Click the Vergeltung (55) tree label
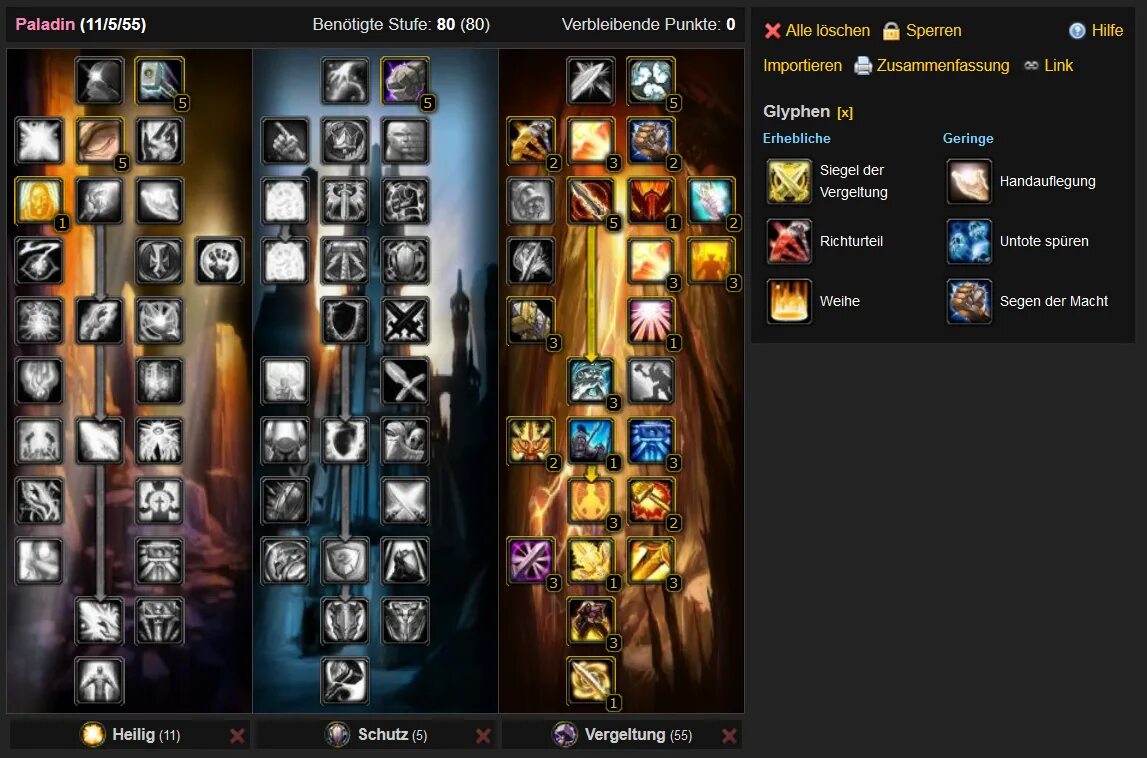 coord(638,735)
